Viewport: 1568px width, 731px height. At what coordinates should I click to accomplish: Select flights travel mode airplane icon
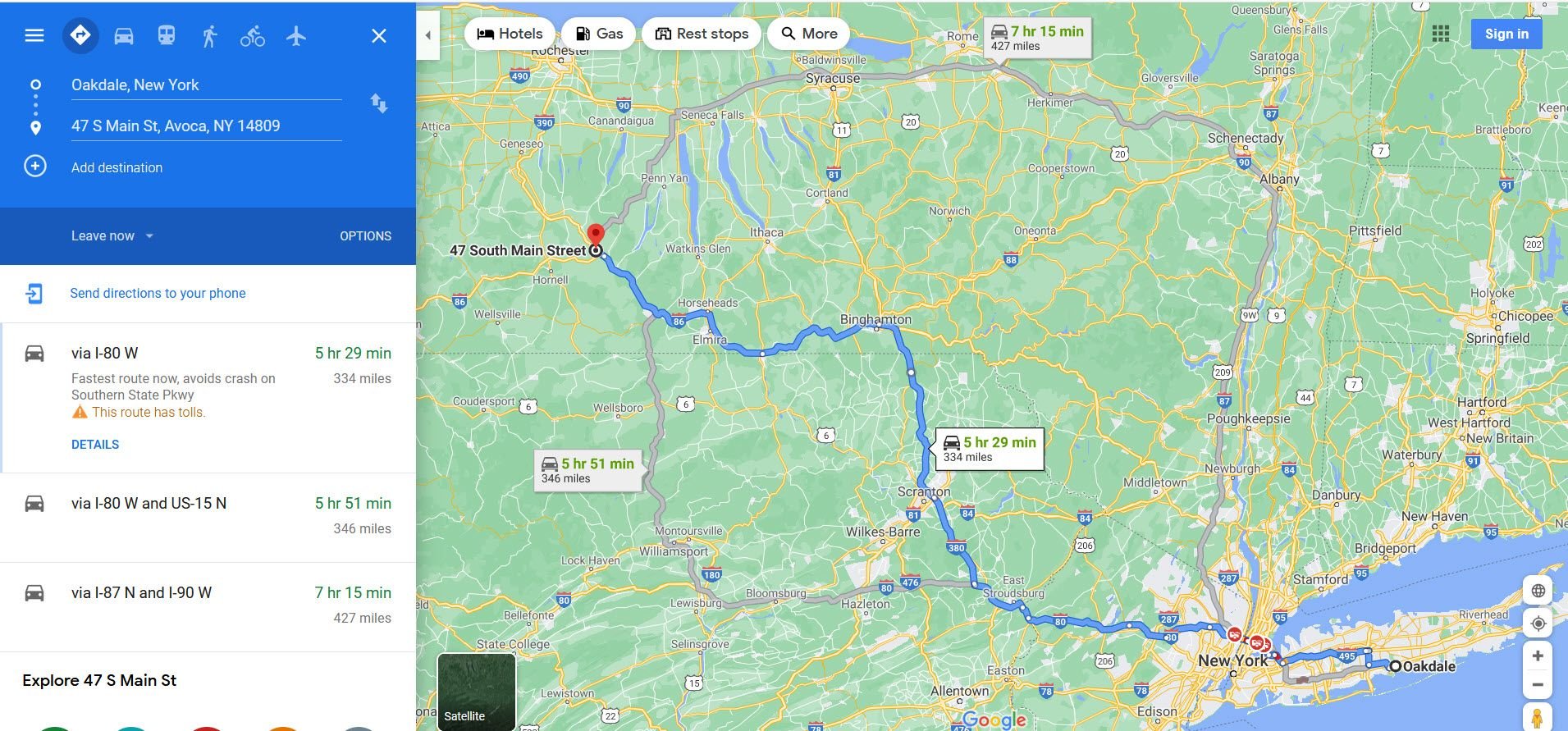tap(296, 36)
